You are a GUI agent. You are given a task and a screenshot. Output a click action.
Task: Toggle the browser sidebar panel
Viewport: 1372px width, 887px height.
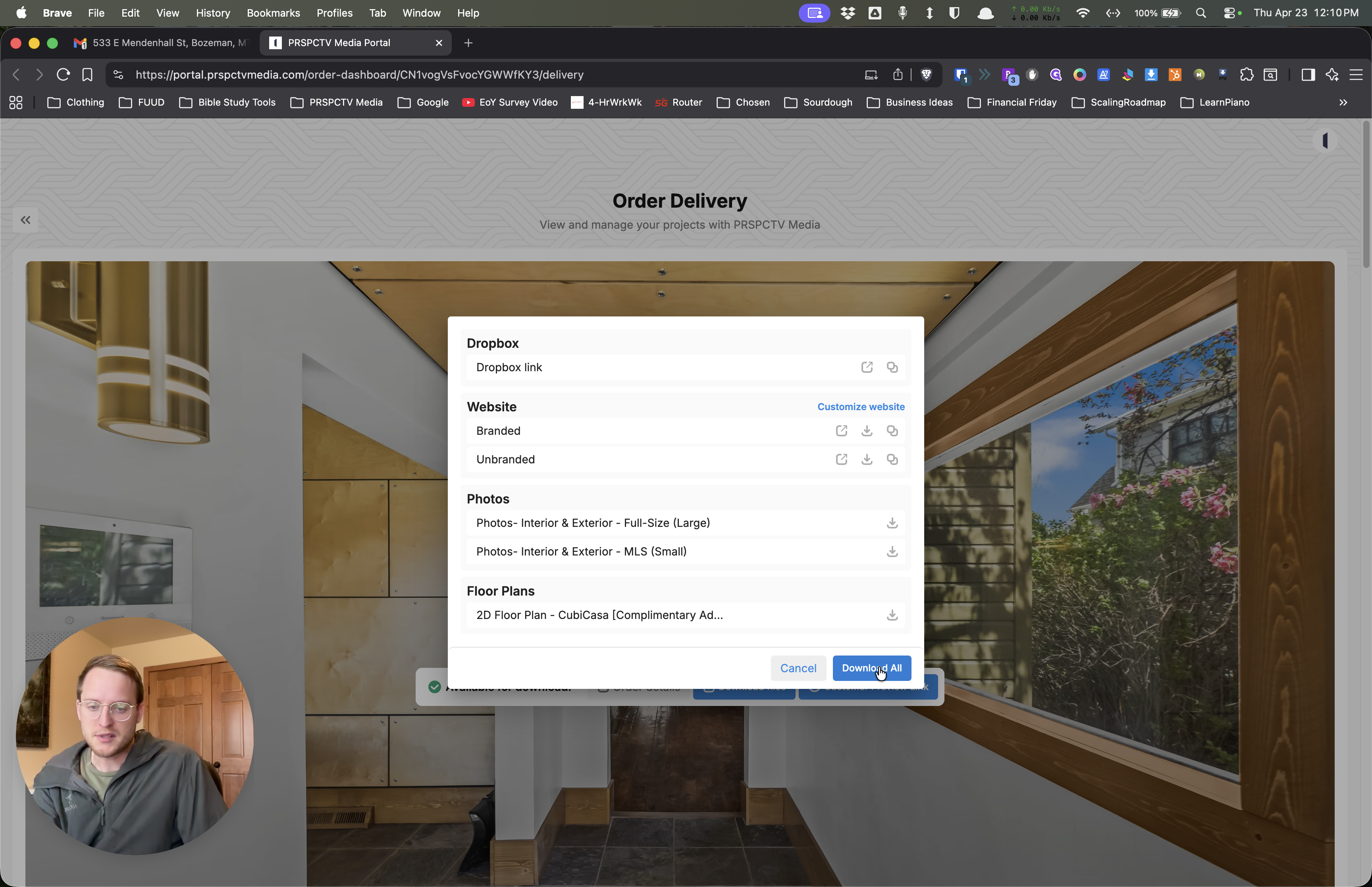point(1308,75)
